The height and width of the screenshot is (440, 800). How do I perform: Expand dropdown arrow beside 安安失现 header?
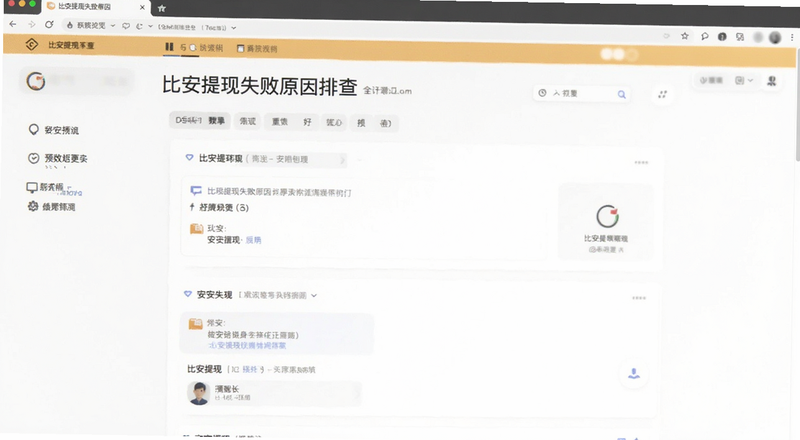tap(314, 296)
